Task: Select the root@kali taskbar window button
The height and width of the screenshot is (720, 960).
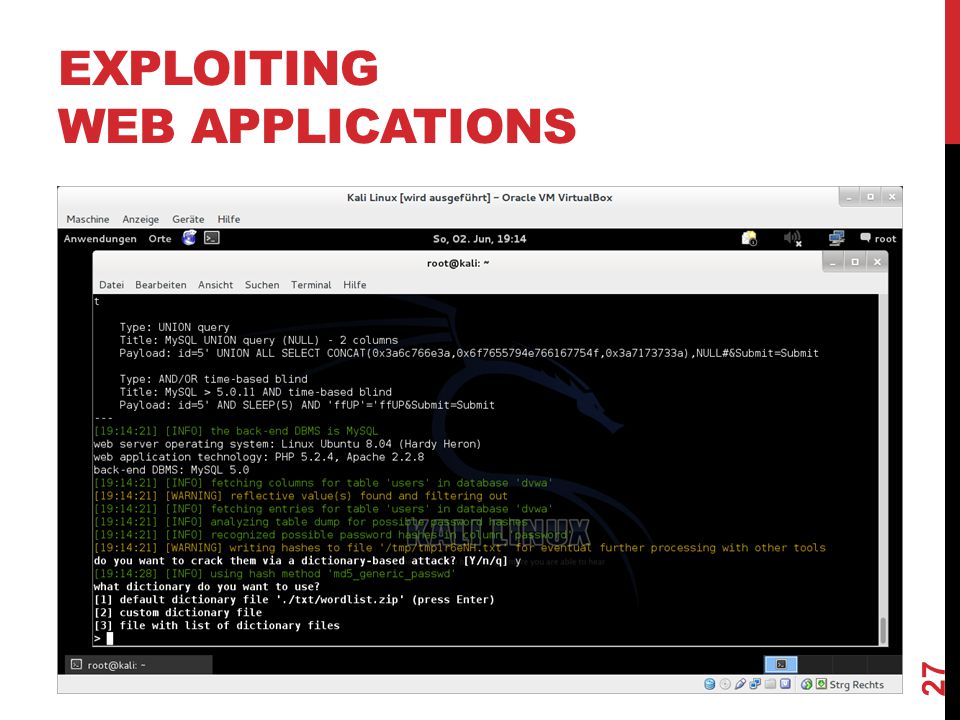Action: [138, 665]
